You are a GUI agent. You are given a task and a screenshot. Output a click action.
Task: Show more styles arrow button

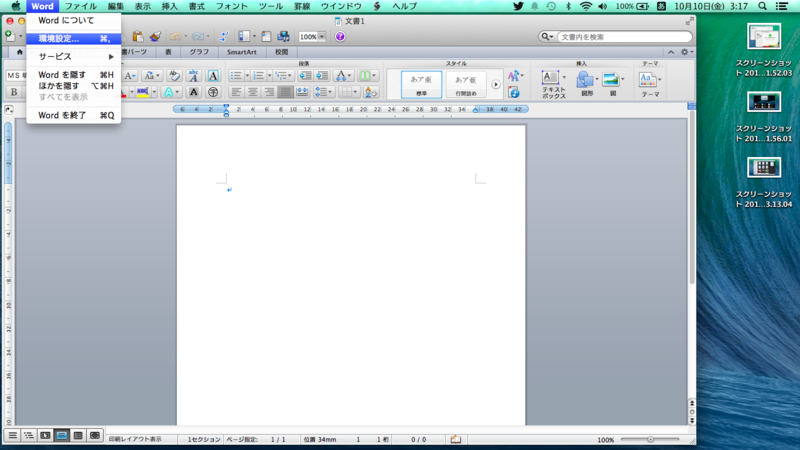[496, 84]
